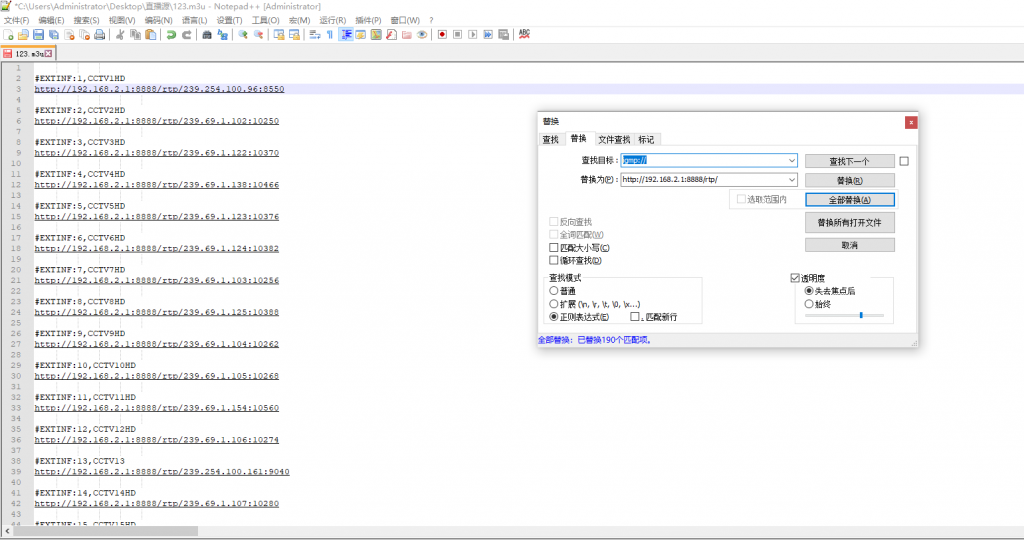Toggle Word Wrap toolbar icon

(x=315, y=35)
